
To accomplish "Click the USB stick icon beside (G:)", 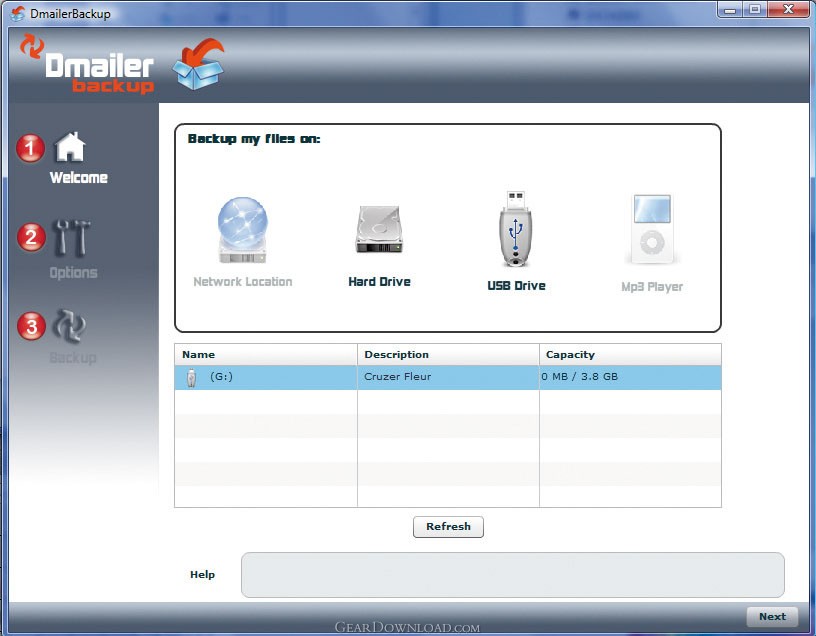I will 192,377.
